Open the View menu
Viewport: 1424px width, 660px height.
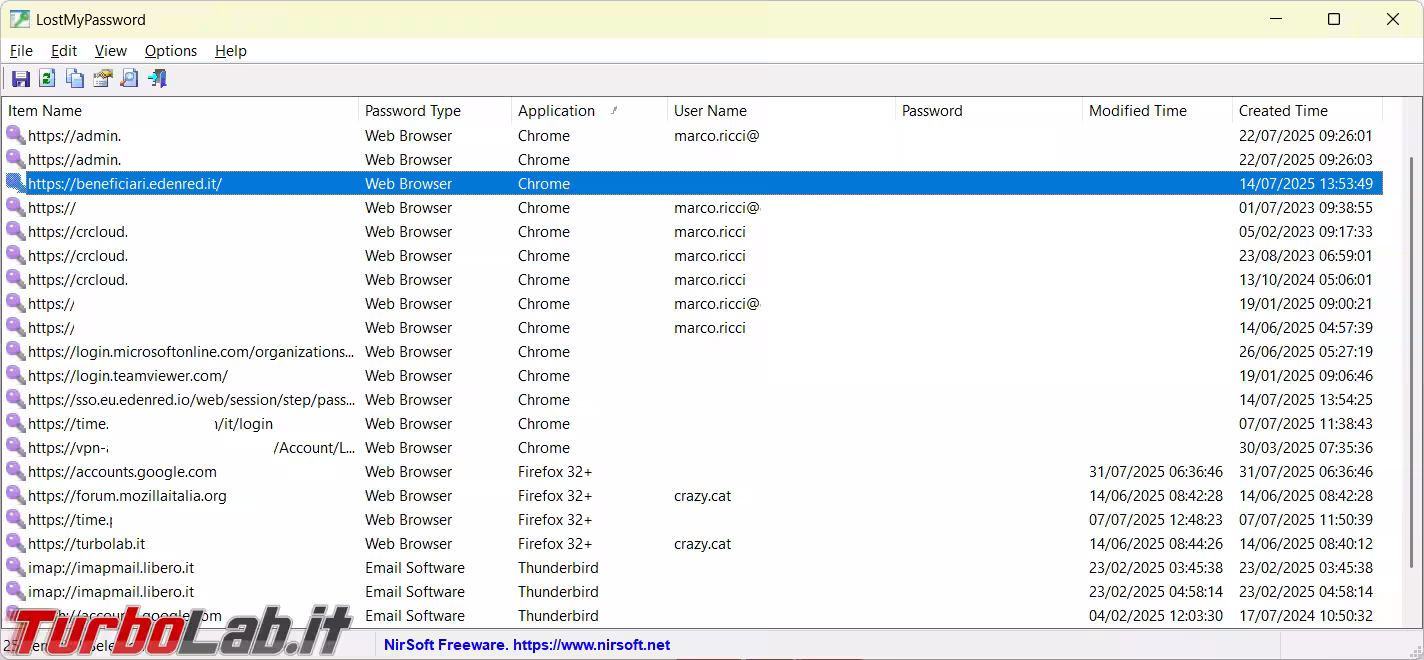[x=111, y=51]
